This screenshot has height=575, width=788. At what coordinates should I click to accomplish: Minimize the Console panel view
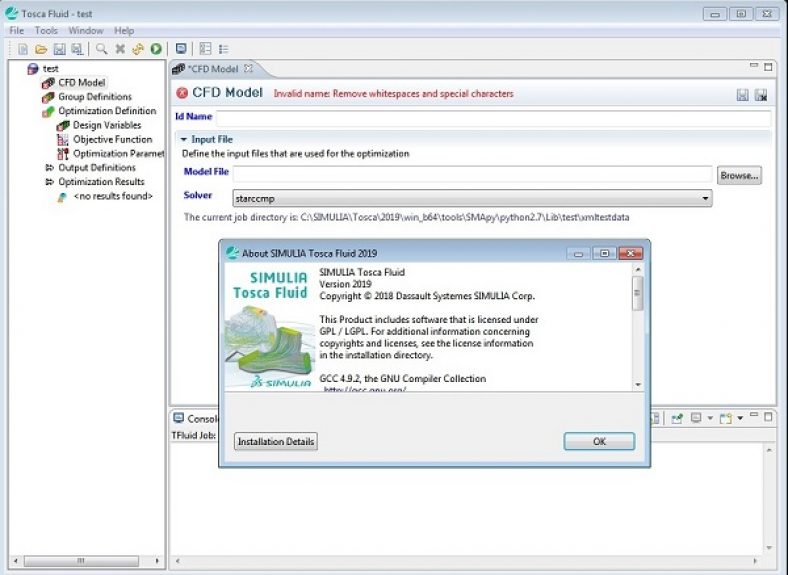[x=753, y=416]
